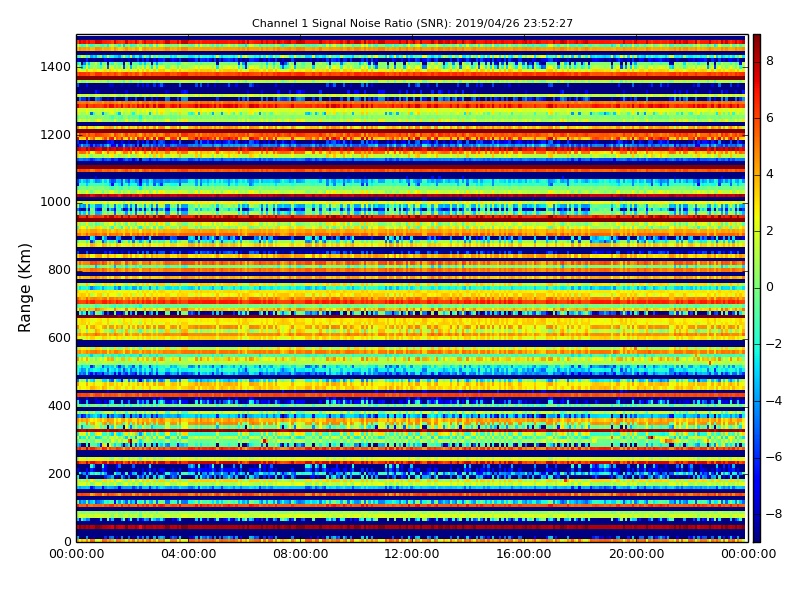Click the colorbar label 6
Image resolution: width=800 pixels, height=600 pixels.
[770, 118]
